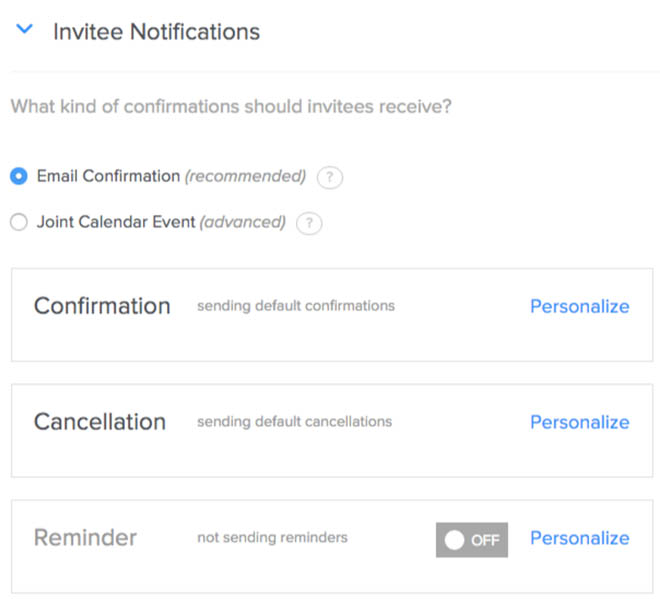Open help icon beside Joint Calendar Event
The image size is (660, 599).
(x=310, y=223)
